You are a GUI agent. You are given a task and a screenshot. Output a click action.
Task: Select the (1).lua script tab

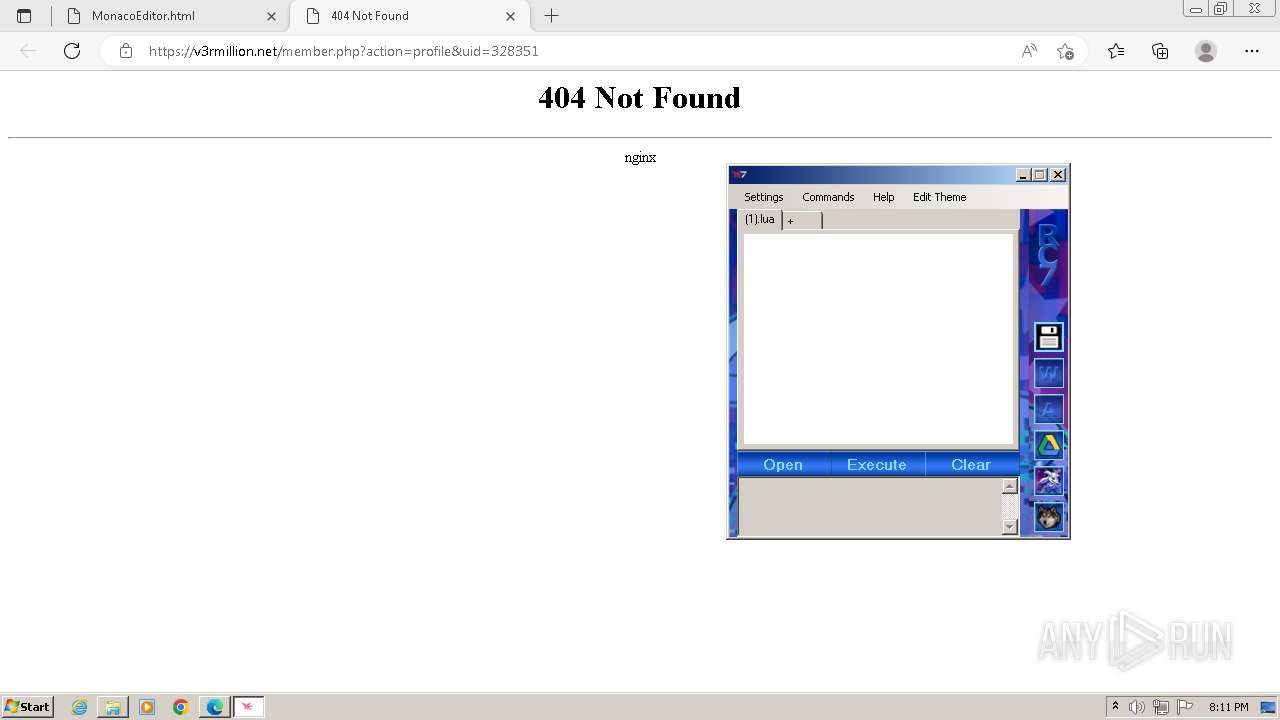(760, 219)
